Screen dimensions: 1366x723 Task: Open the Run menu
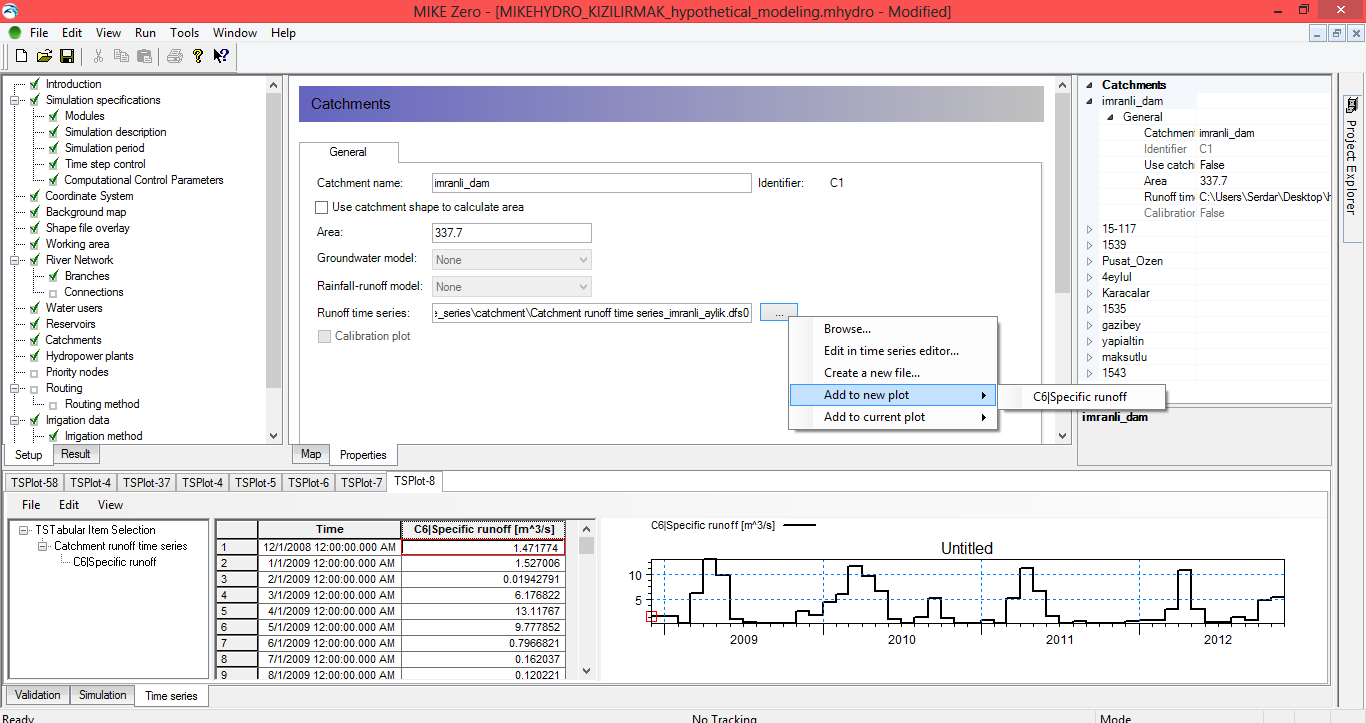click(x=146, y=33)
